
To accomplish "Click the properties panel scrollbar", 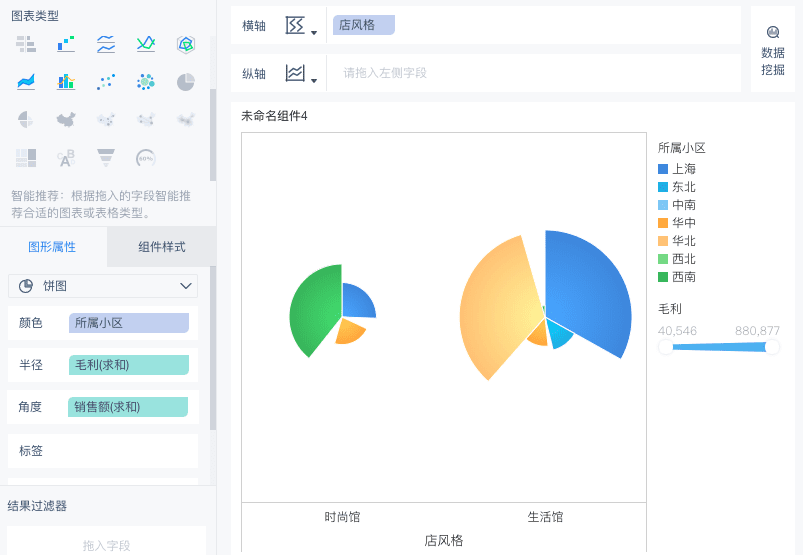I will click(x=213, y=348).
